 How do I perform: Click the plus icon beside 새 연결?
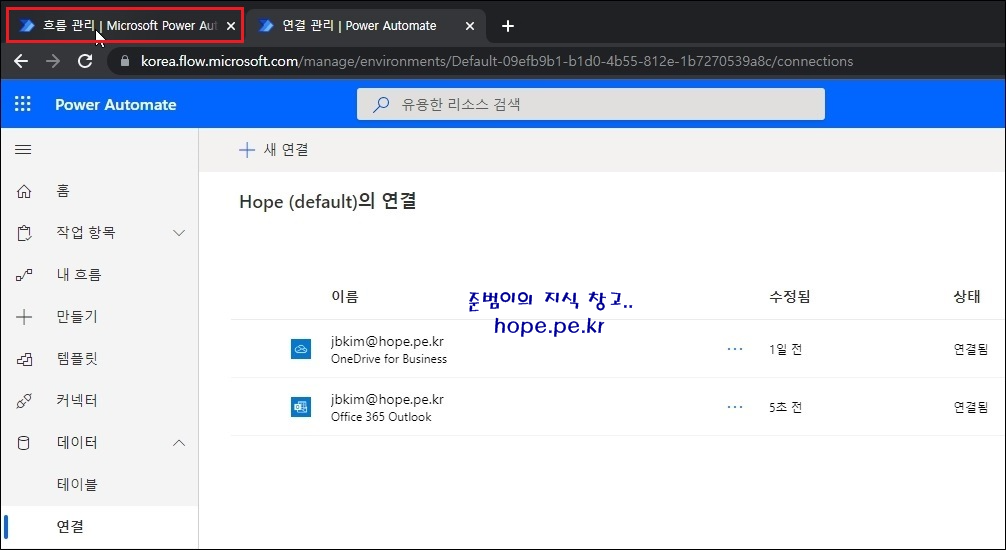(246, 150)
